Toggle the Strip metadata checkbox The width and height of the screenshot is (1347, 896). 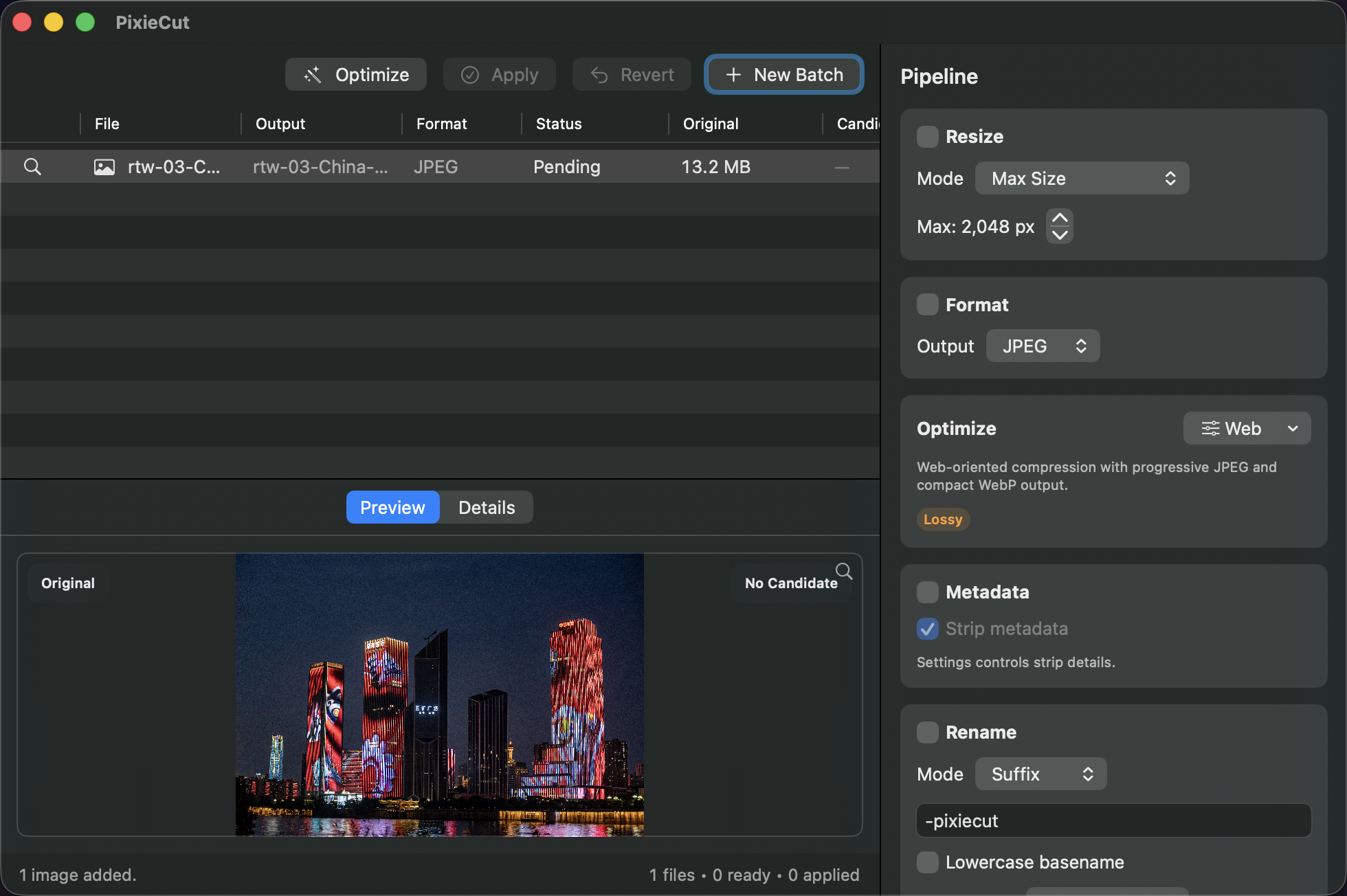point(928,629)
